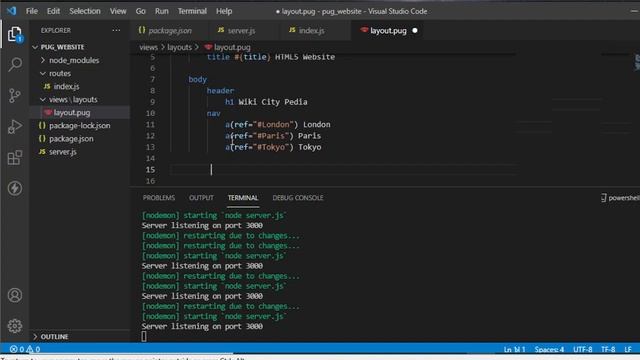
Task: Open the Explorer view in activity bar
Action: click(x=15, y=34)
